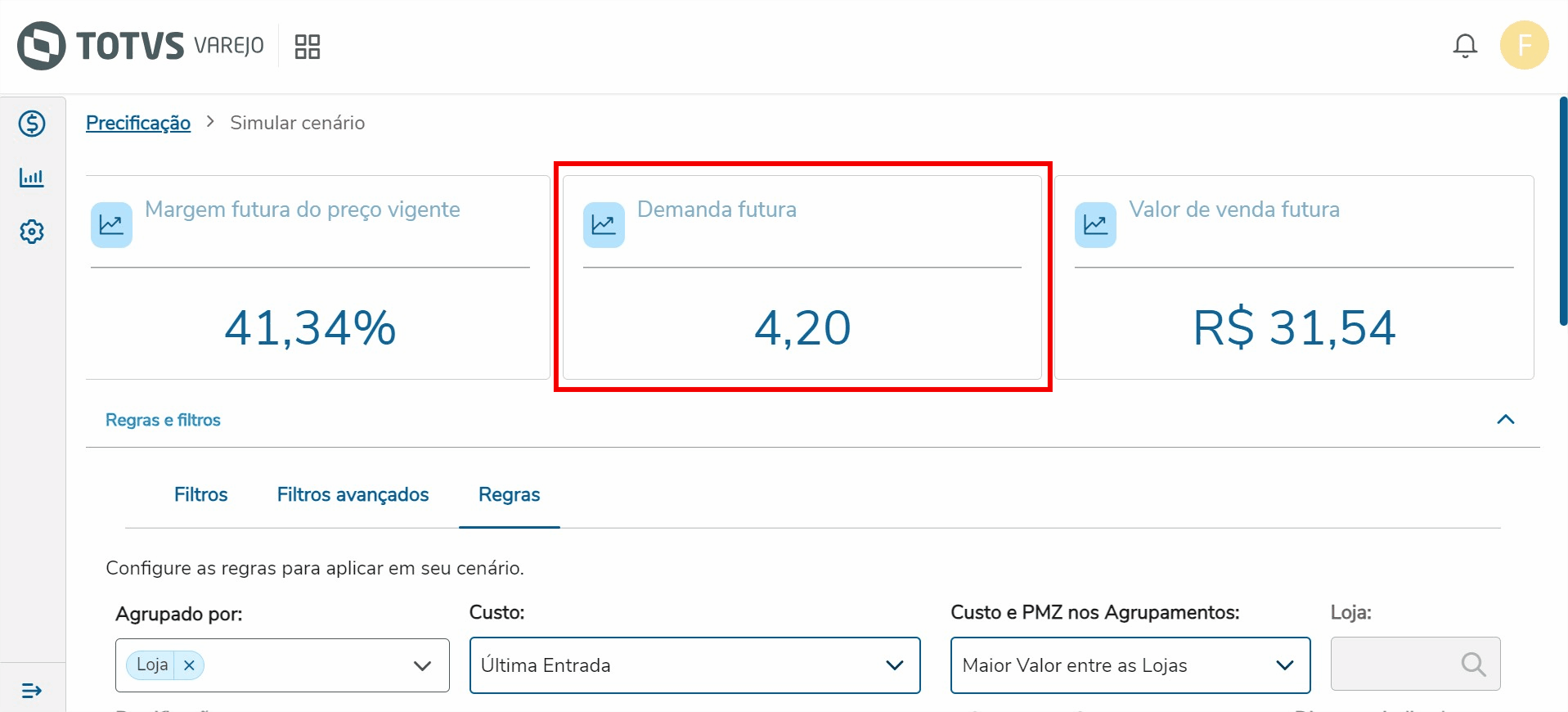
Task: Switch to the Filtros tab
Action: pos(200,494)
